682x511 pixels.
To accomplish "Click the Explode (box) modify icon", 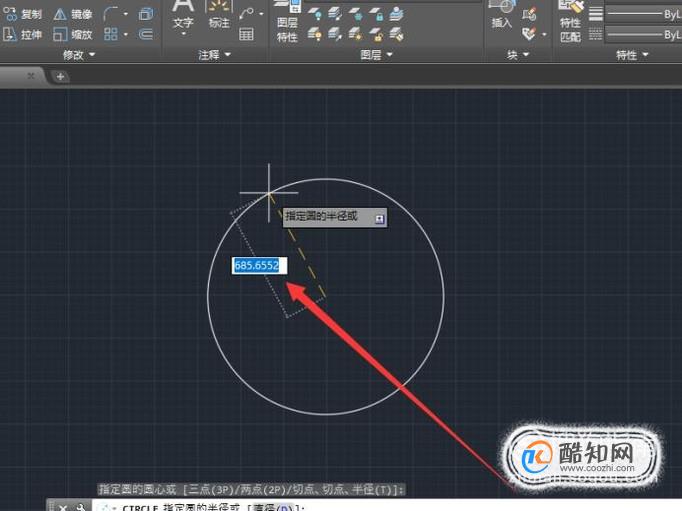I will coord(146,14).
